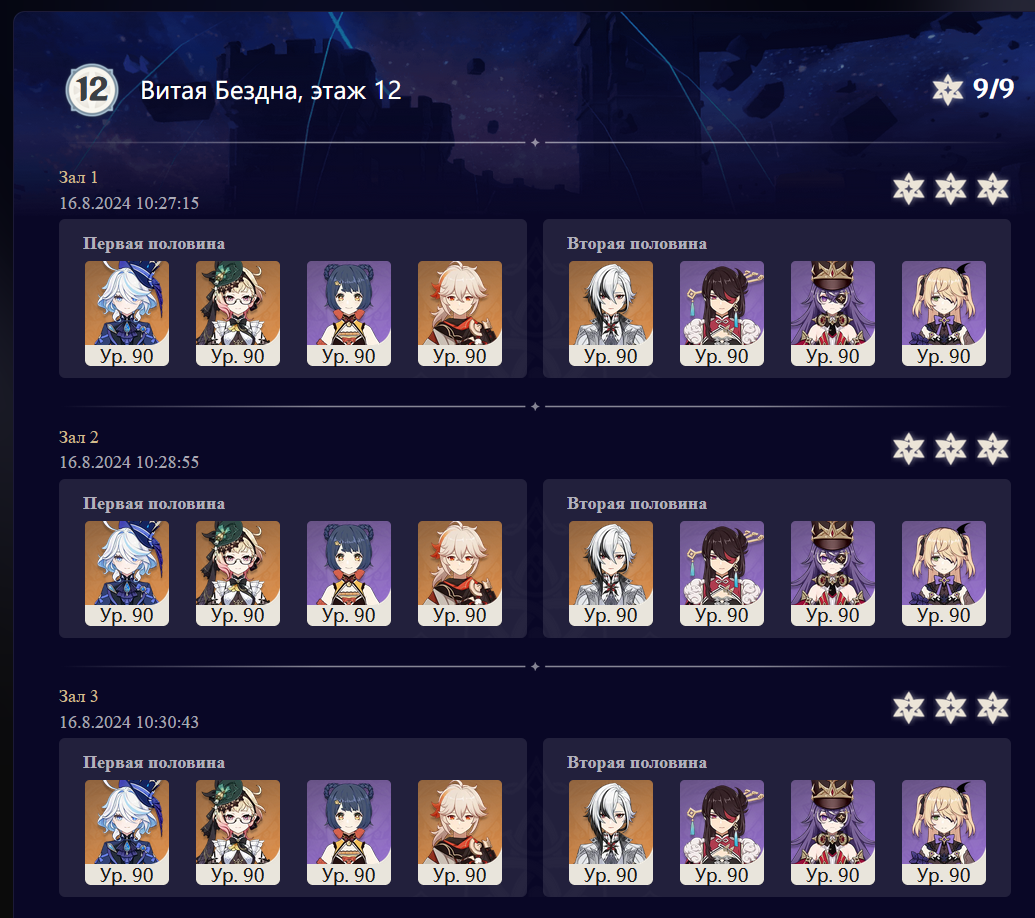
Task: Click Furina portrait in Зал 2 first half
Action: coord(127,573)
